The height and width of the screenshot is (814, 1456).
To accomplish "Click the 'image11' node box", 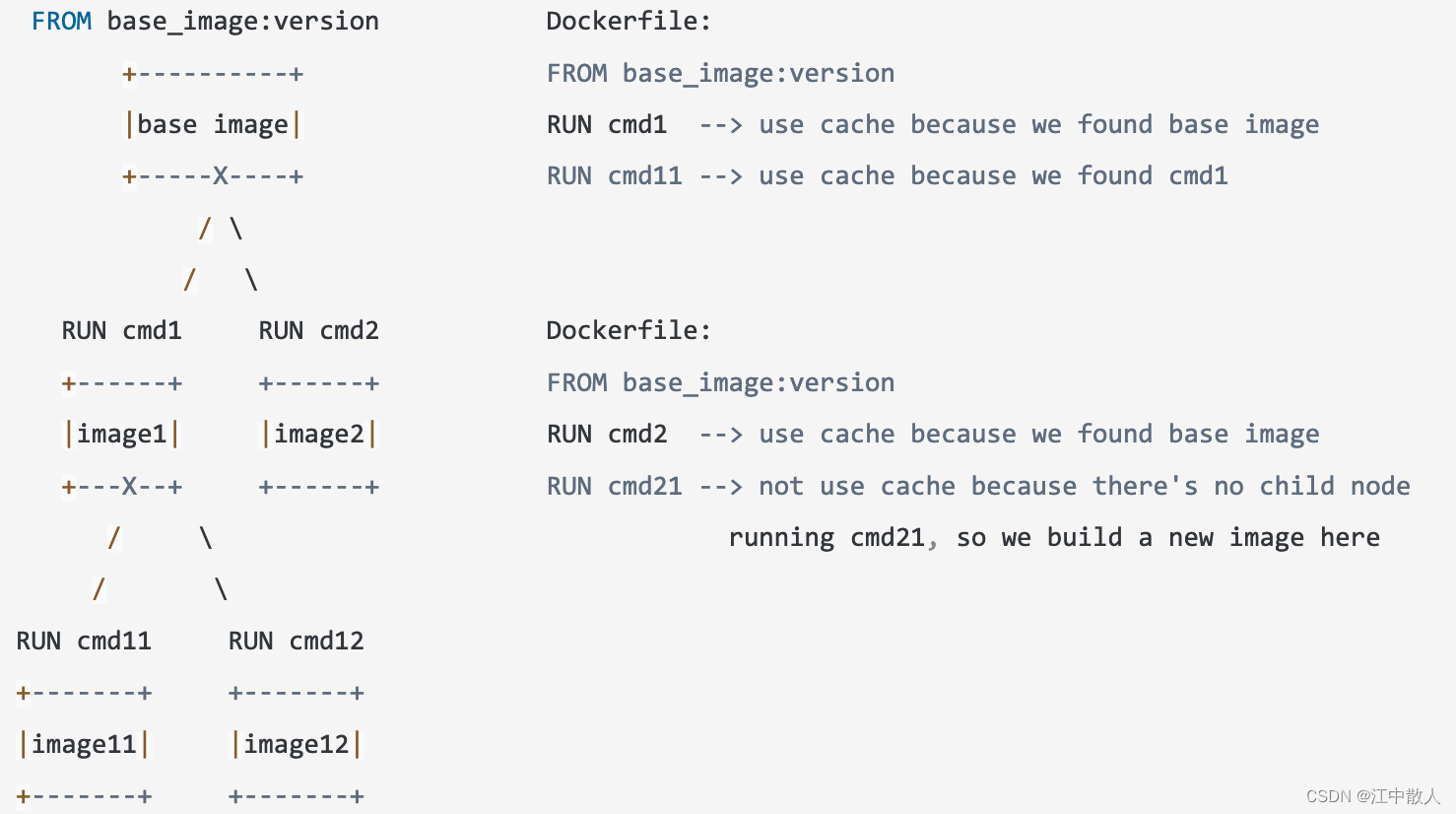I will click(x=84, y=744).
